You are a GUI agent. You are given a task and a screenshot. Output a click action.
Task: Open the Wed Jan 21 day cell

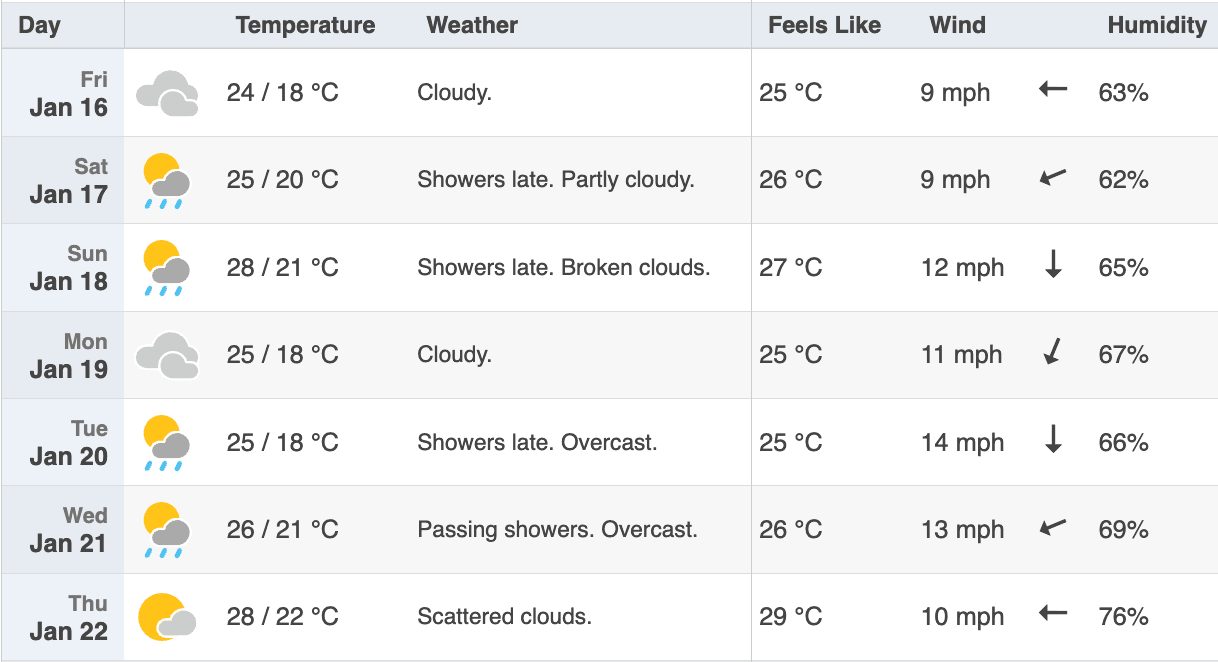click(63, 530)
